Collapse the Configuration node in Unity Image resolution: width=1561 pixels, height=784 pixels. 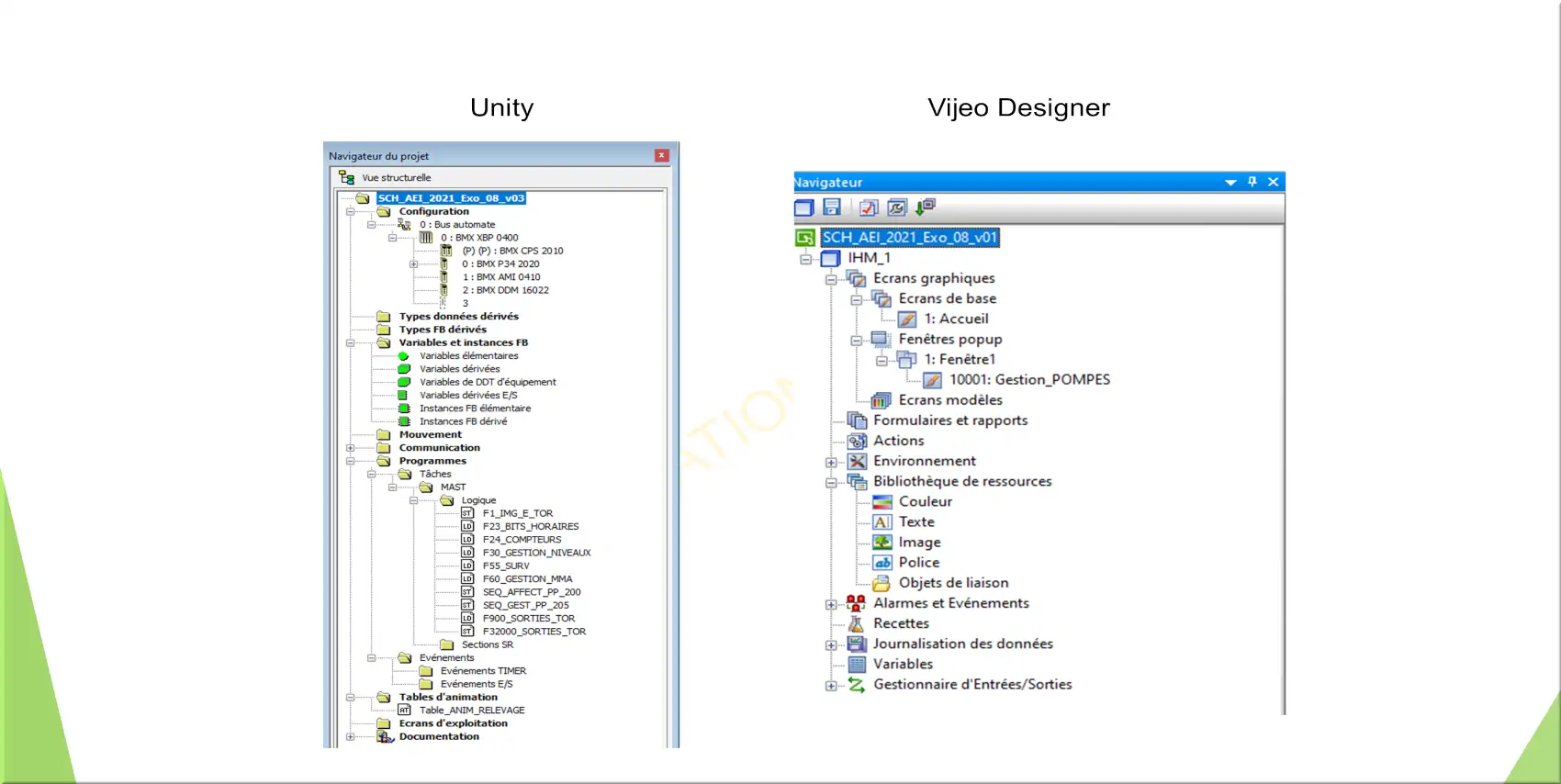[350, 212]
